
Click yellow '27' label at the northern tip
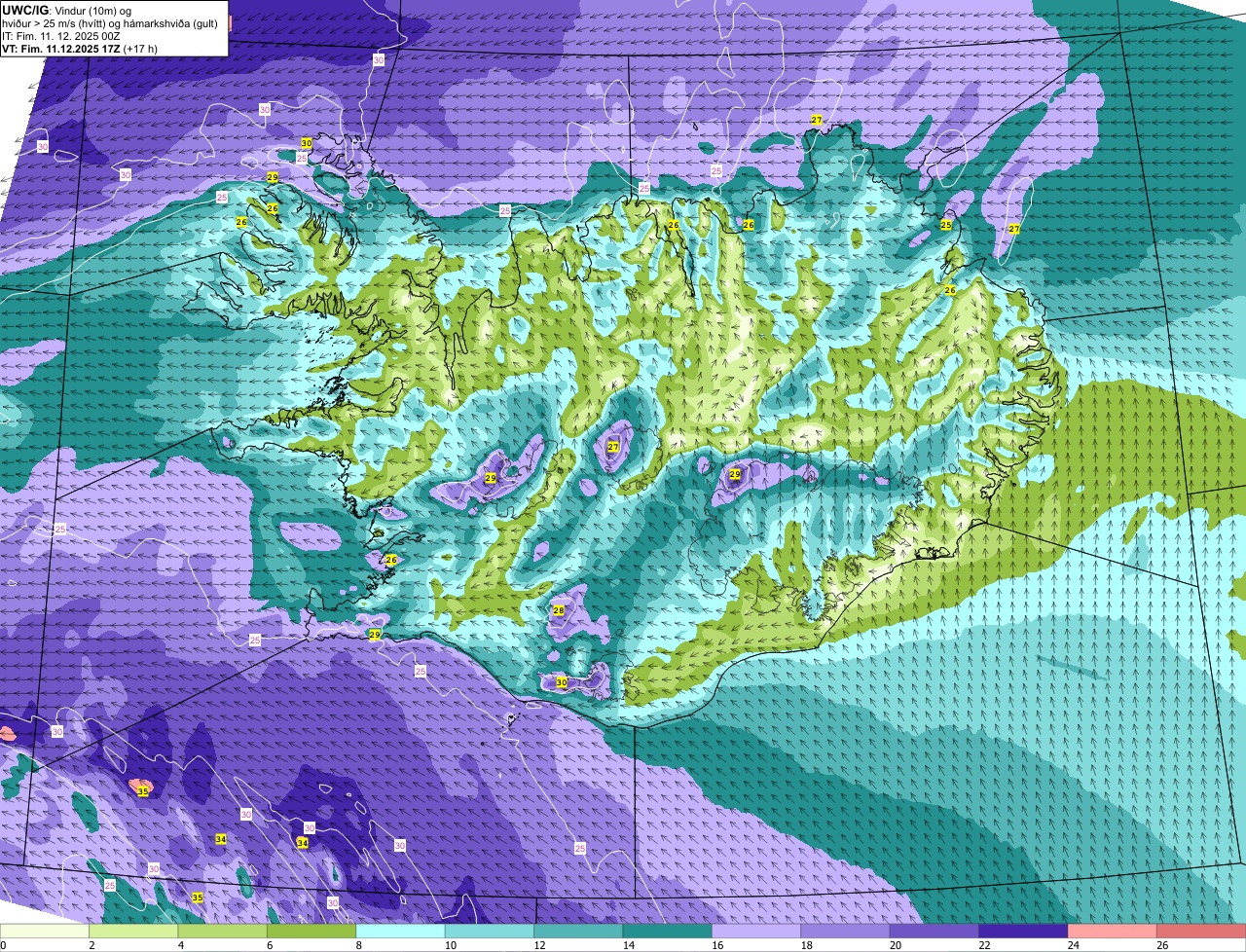pyautogui.click(x=817, y=120)
